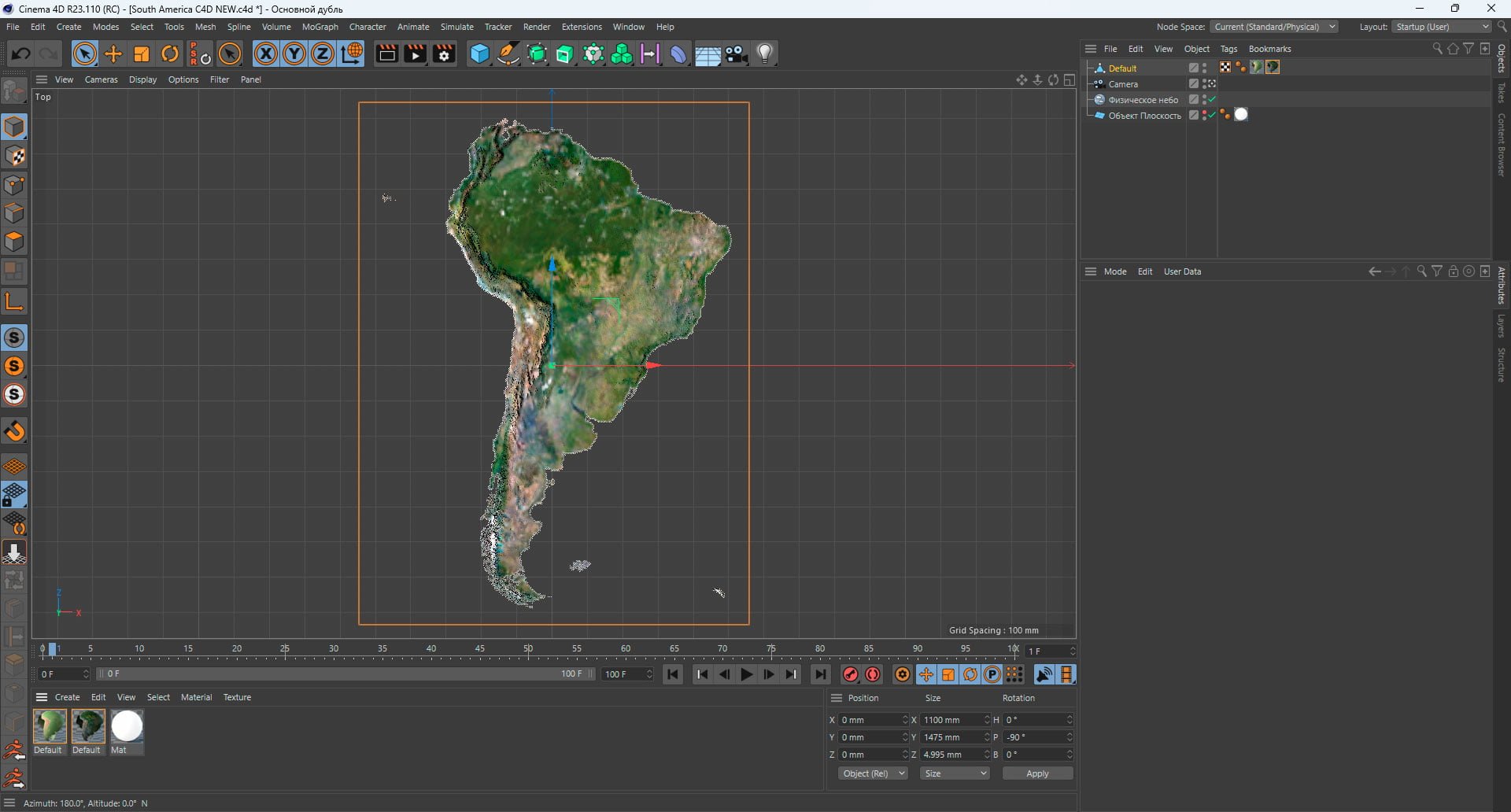Play the animation forwards
1511x812 pixels.
746,674
